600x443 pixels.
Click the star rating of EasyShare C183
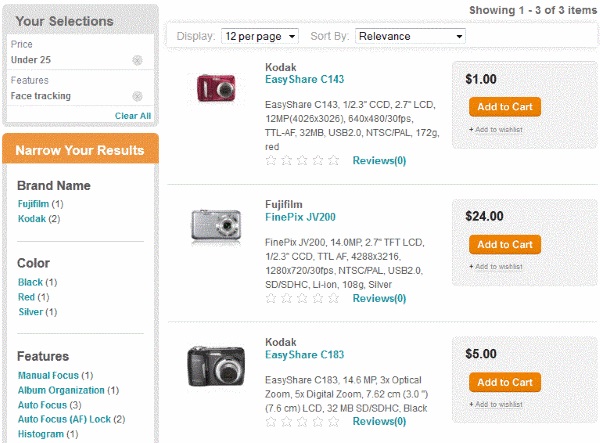tap(302, 421)
